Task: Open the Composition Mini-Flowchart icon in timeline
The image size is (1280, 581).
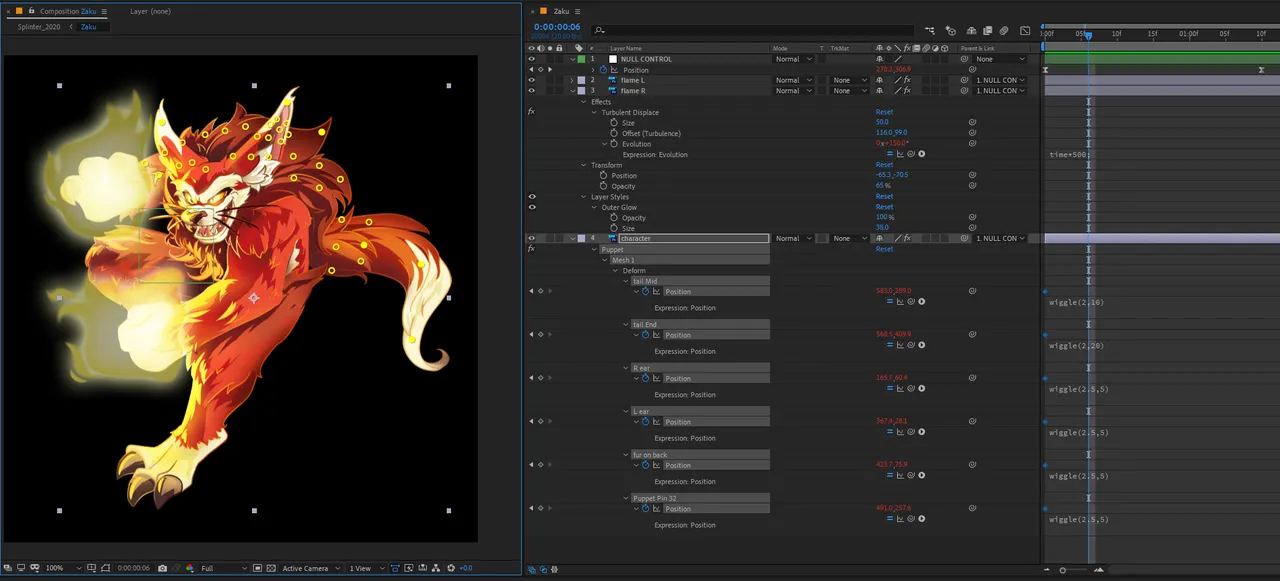Action: 930,31
